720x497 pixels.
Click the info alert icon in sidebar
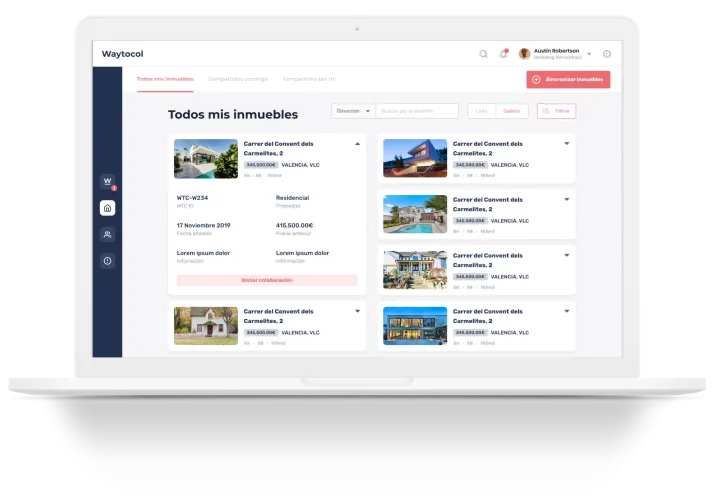[x=107, y=260]
